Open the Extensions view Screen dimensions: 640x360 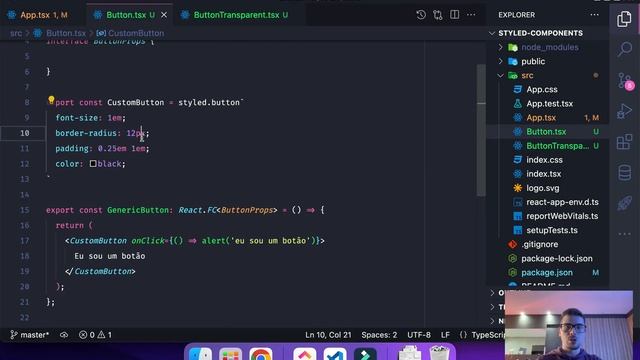coord(624,142)
